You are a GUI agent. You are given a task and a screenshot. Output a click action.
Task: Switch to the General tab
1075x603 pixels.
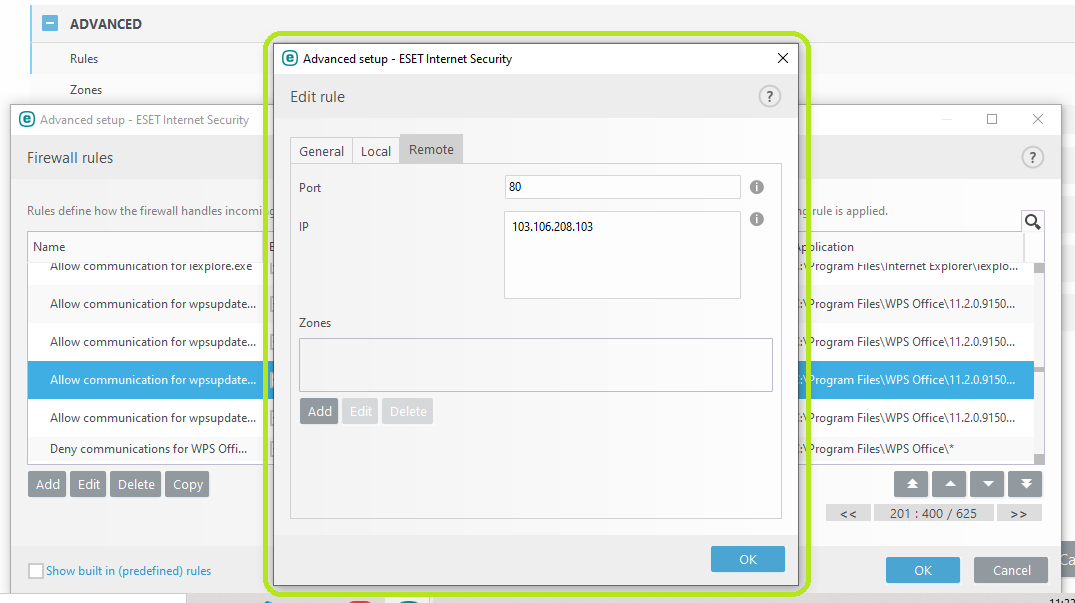click(x=321, y=151)
